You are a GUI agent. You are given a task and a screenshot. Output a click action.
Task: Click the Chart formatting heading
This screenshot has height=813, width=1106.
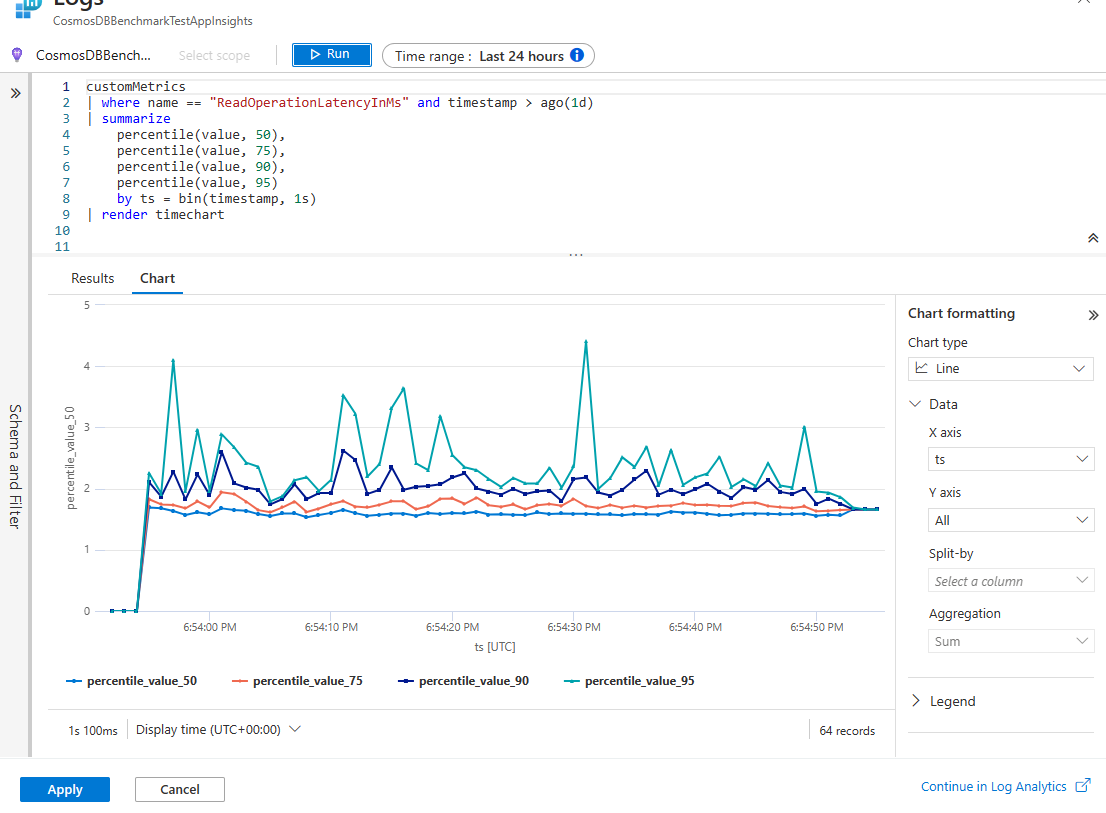[961, 314]
